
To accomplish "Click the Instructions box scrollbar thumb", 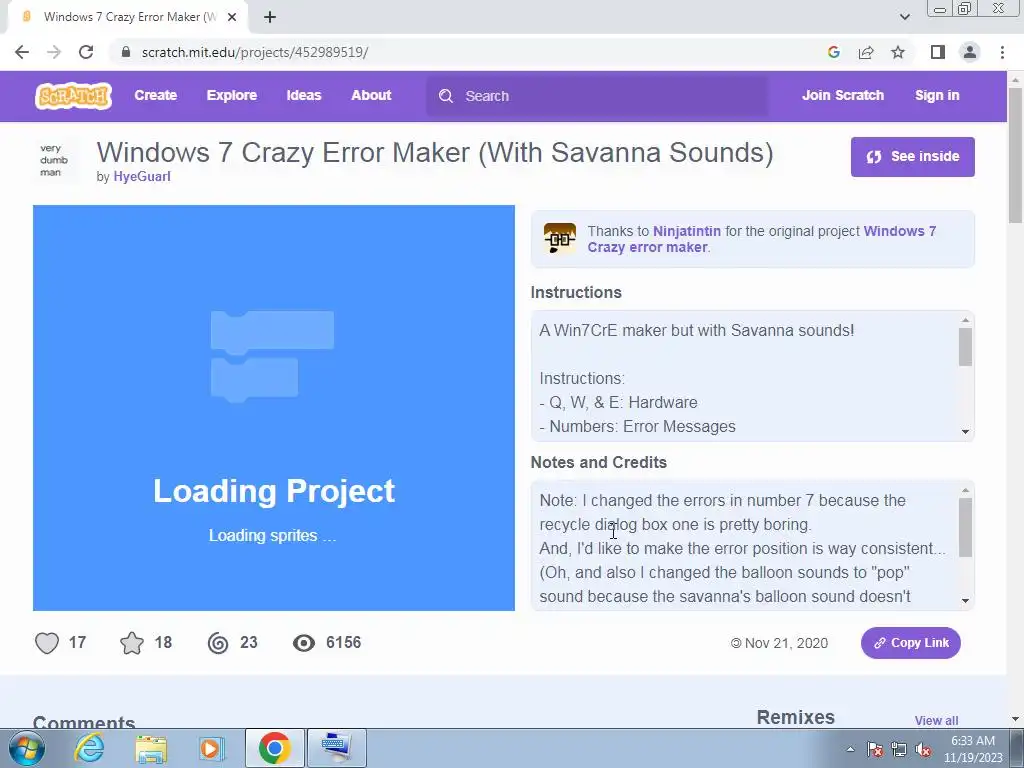I will (x=965, y=347).
